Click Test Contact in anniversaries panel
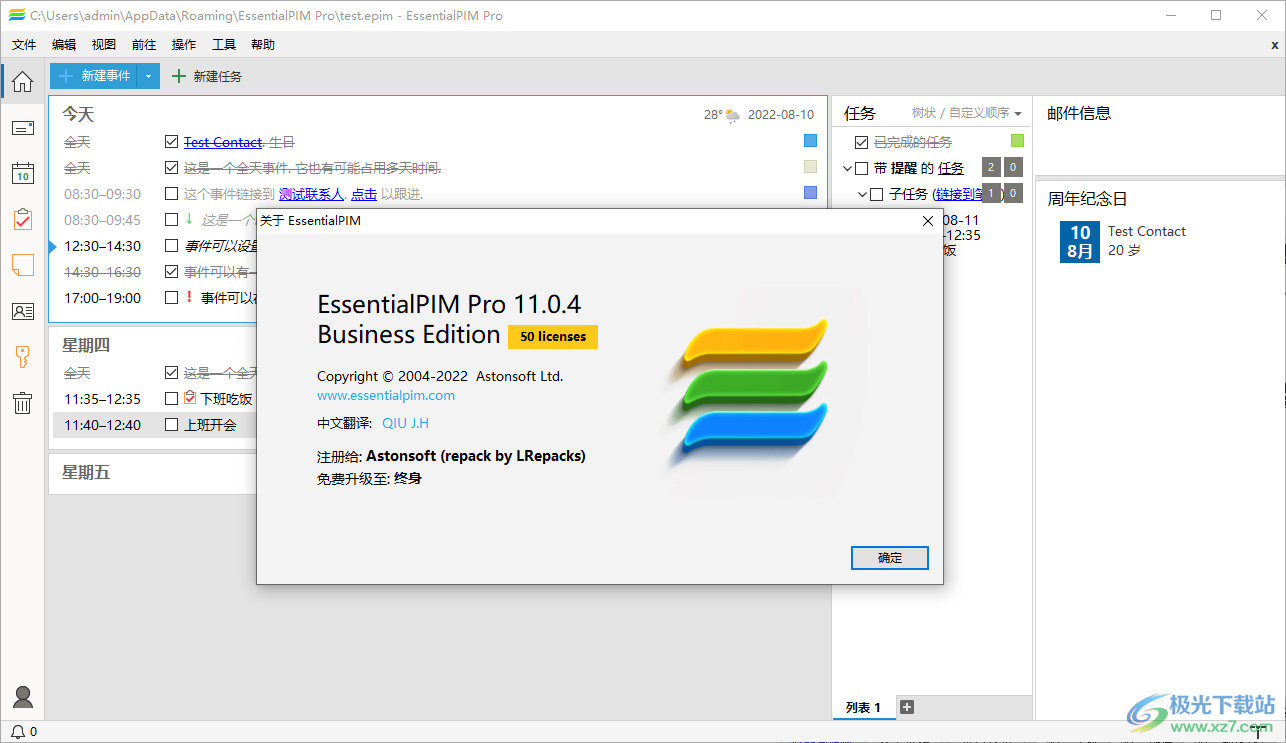Screen dimensions: 1286x743 [1147, 231]
